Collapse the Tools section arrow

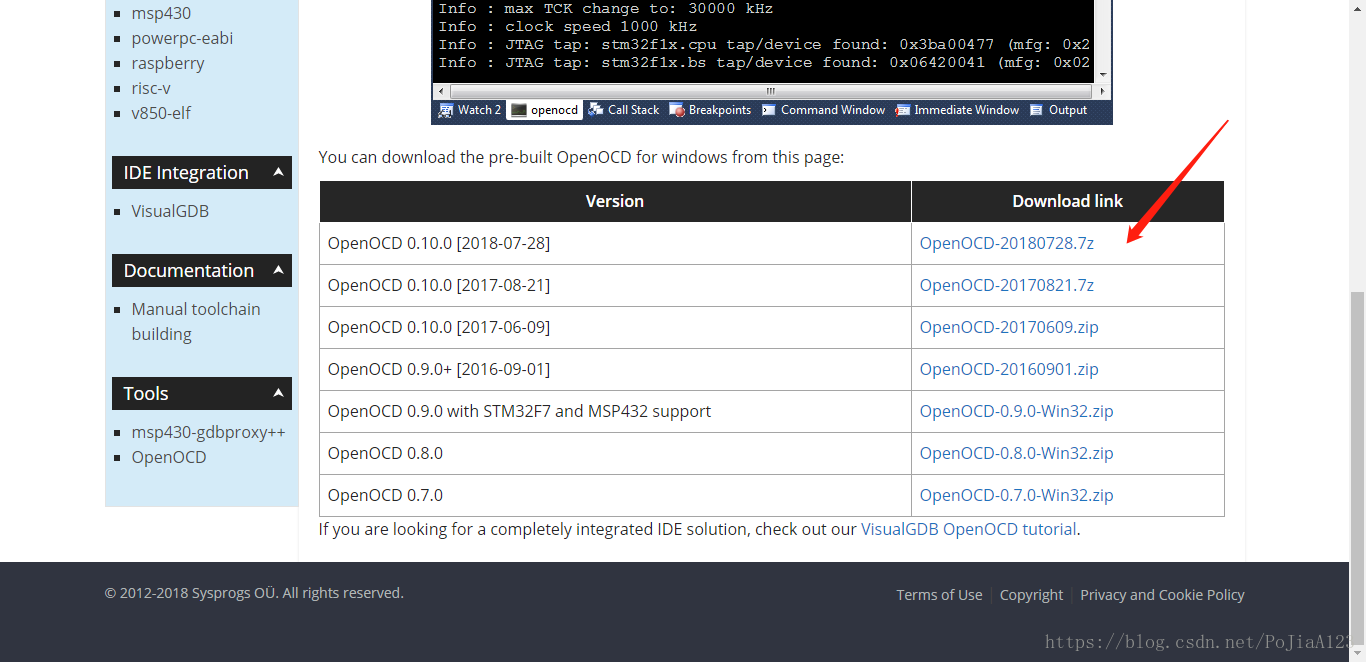[x=279, y=393]
